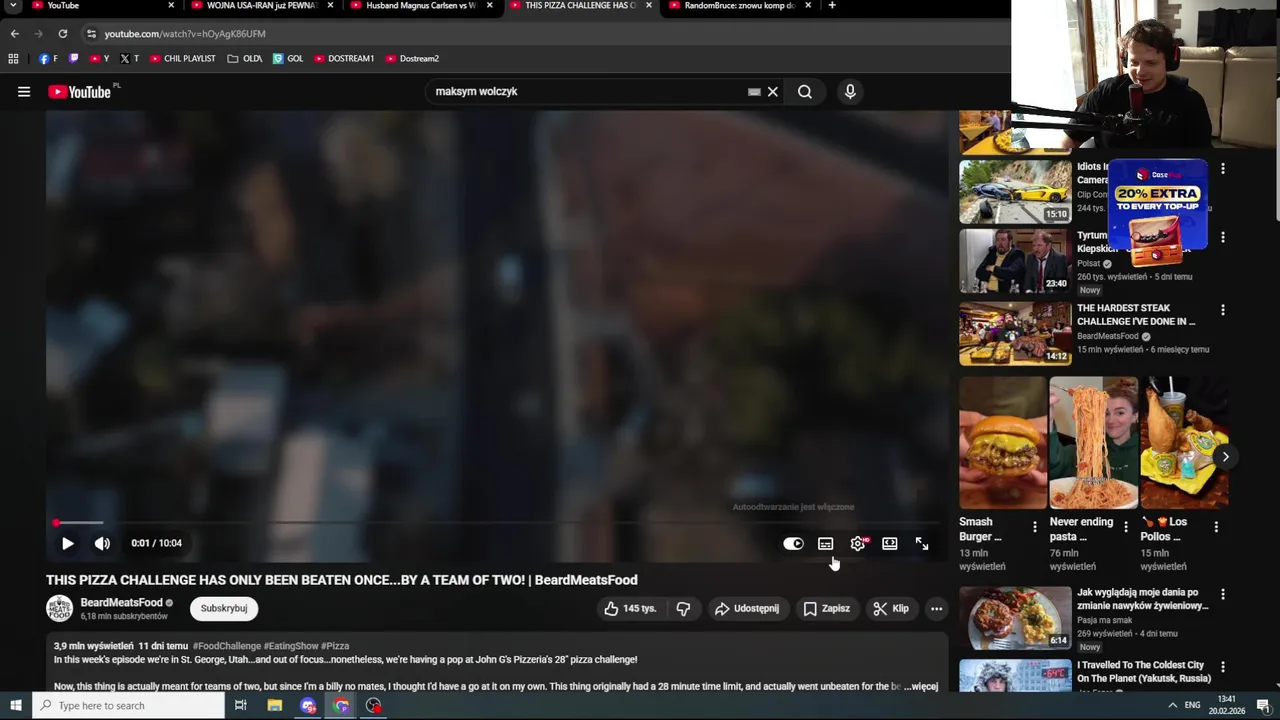Open Coldest City On The Planet video title
The height and width of the screenshot is (720, 1280).
click(1144, 671)
